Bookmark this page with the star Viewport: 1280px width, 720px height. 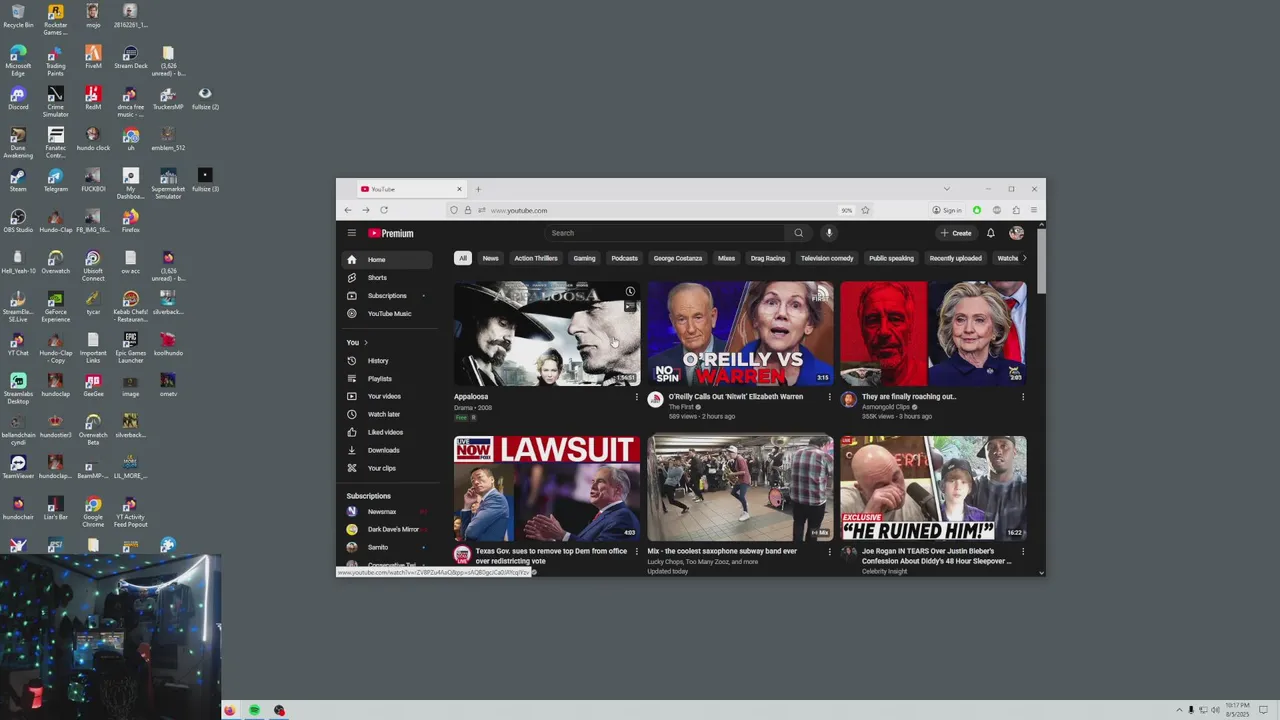tap(865, 210)
